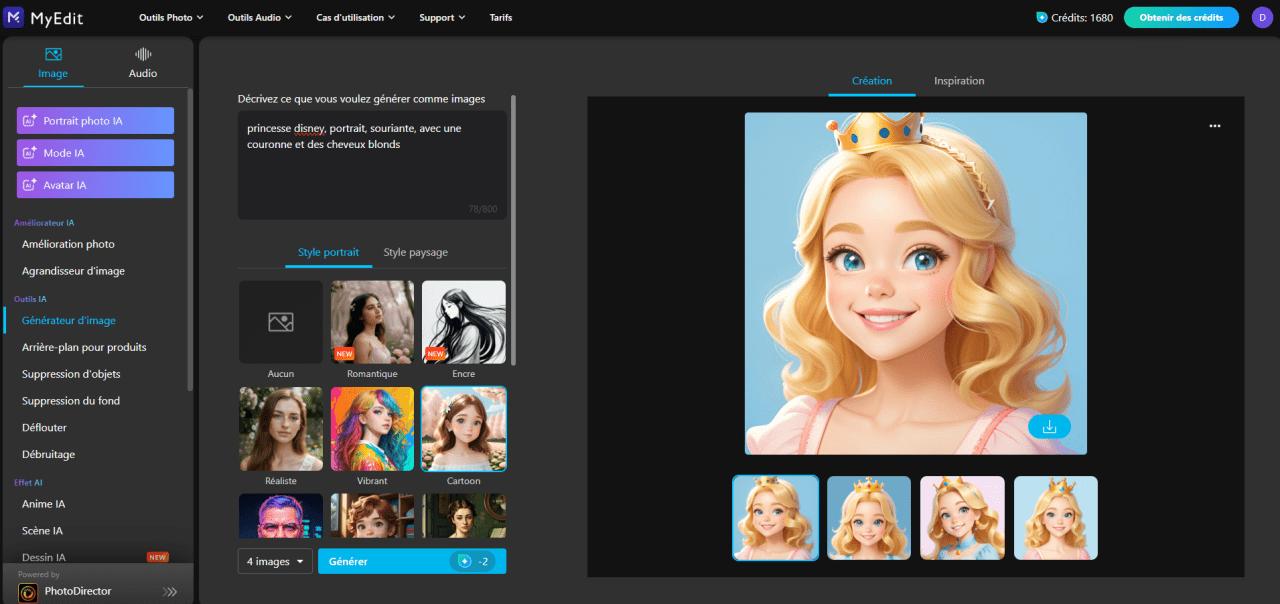Screen dimensions: 1280x604
Task: Open the Avatar IA tool
Action: click(95, 184)
